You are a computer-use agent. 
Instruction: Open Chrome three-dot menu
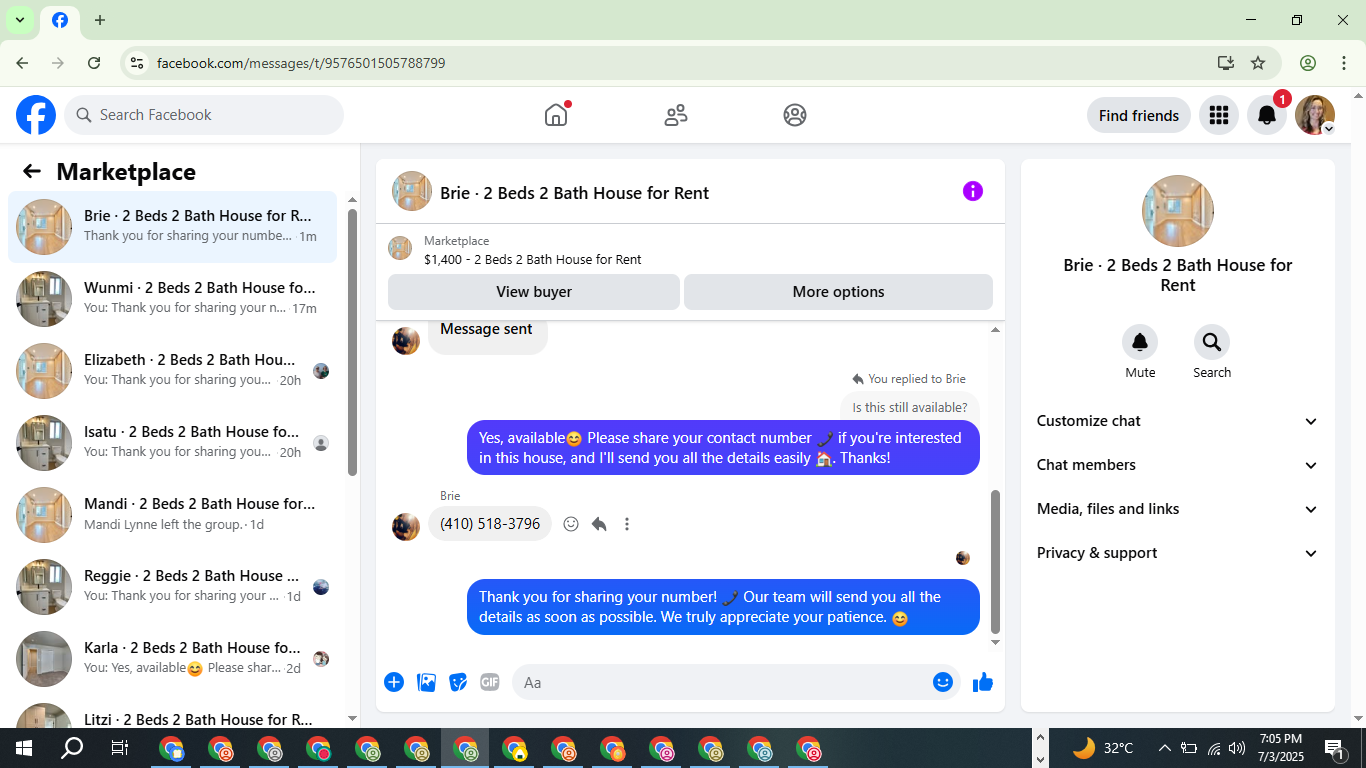[x=1344, y=63]
